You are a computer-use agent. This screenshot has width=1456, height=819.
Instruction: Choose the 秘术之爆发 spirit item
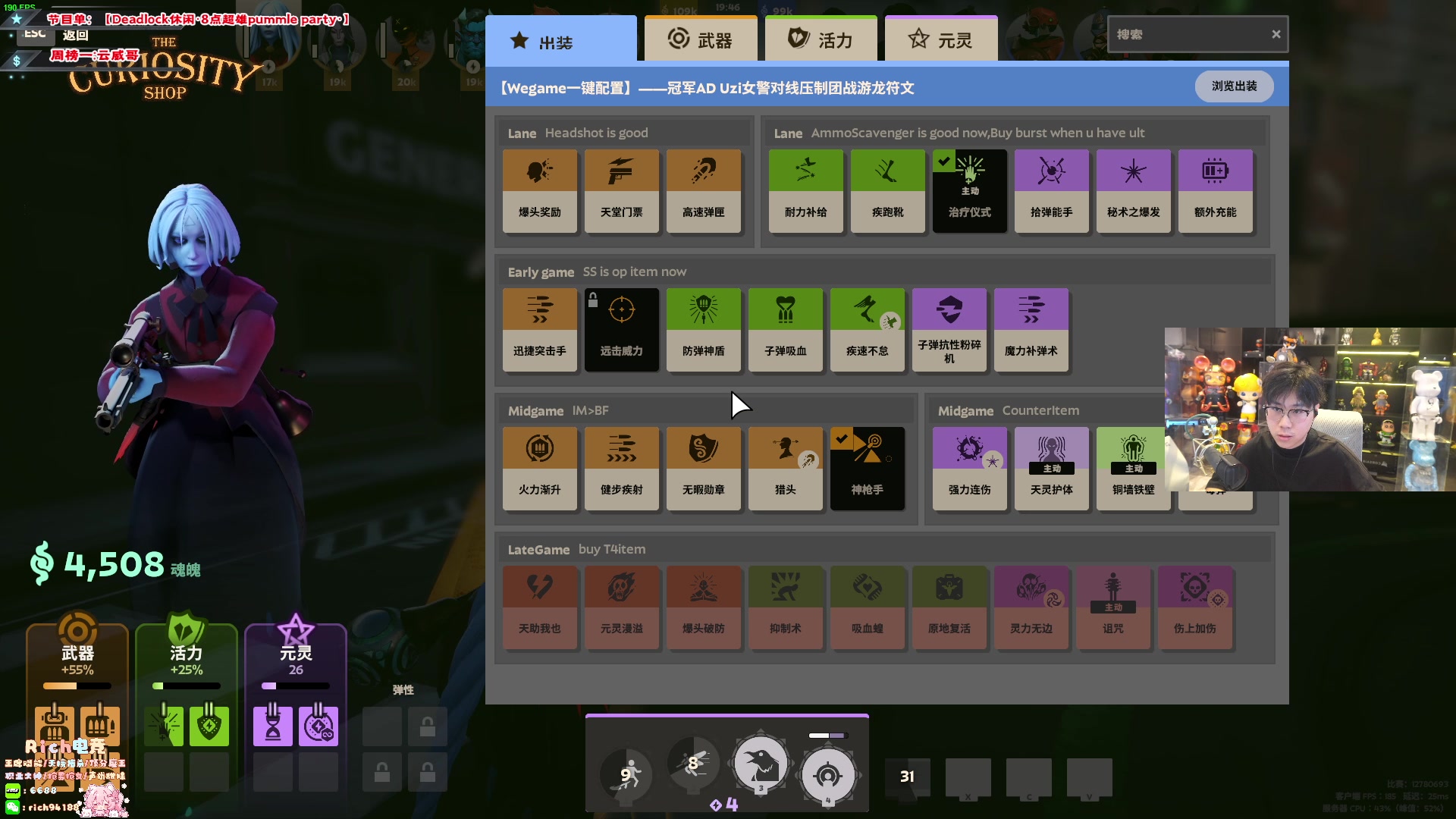point(1133,190)
